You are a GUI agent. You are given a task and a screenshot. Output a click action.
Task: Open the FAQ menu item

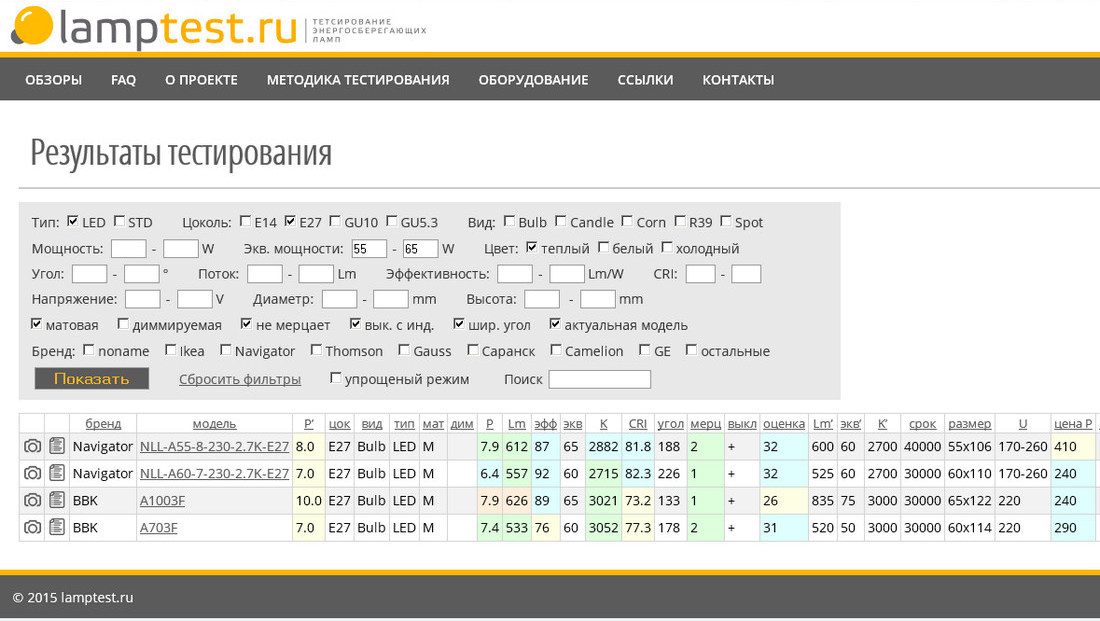[x=123, y=80]
